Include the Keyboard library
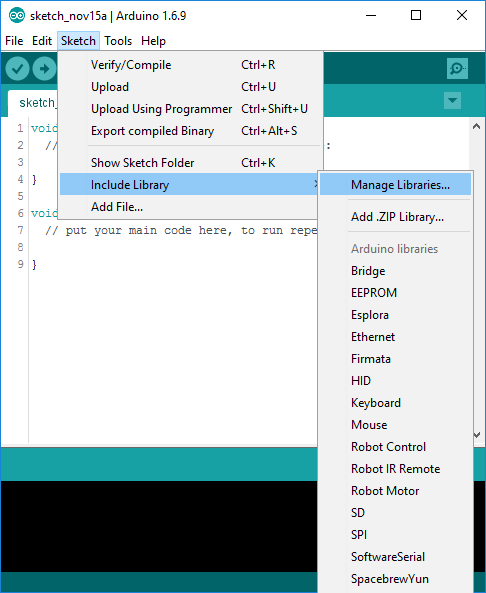Image resolution: width=486 pixels, height=593 pixels. (395, 403)
